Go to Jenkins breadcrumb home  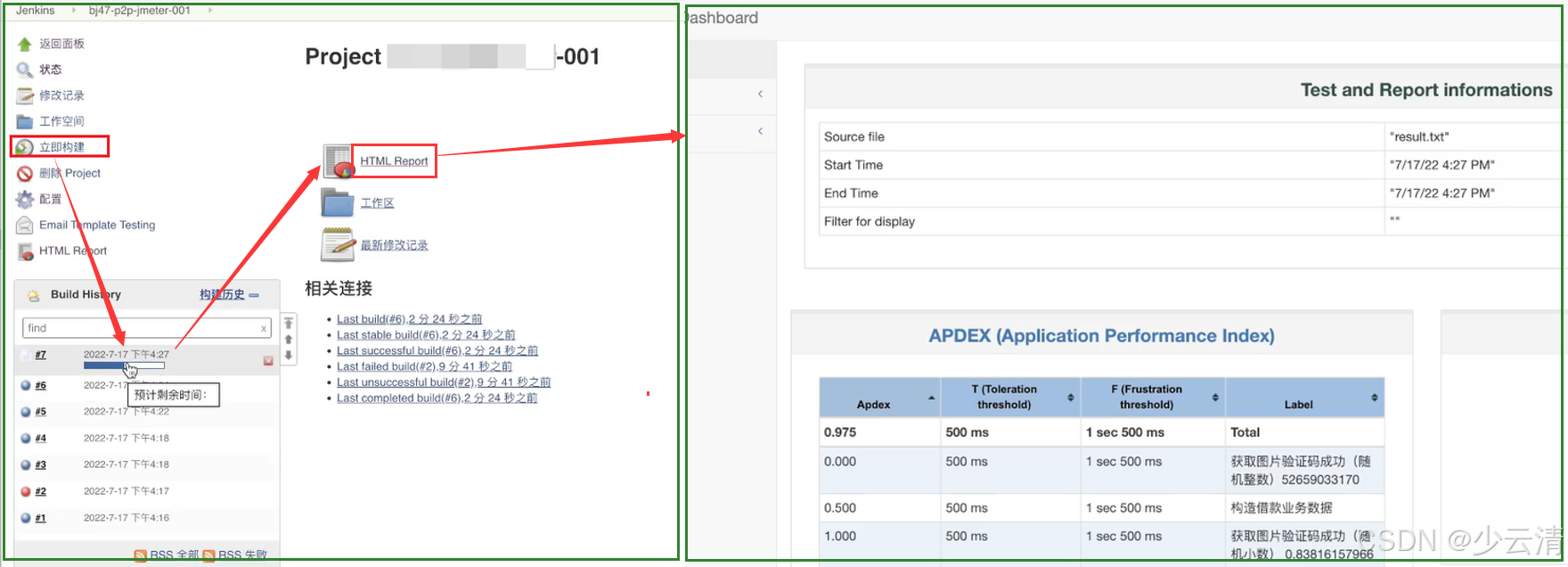click(36, 11)
